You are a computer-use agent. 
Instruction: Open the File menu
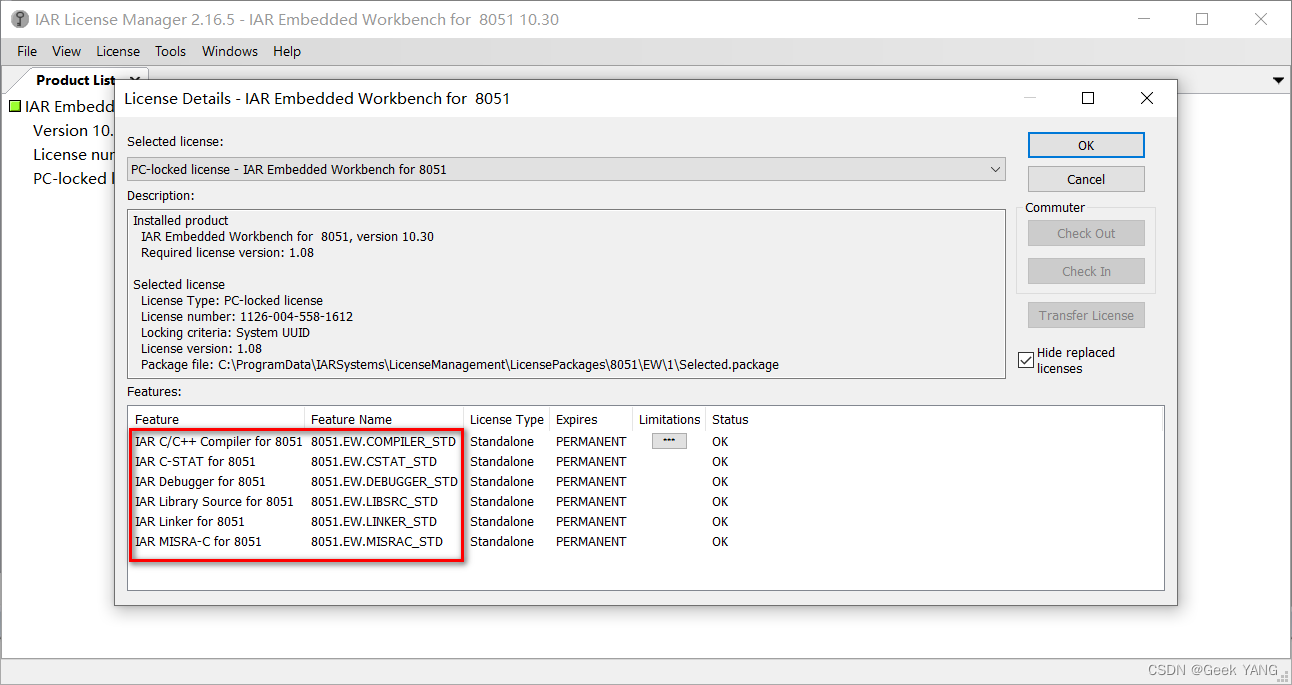tap(27, 51)
